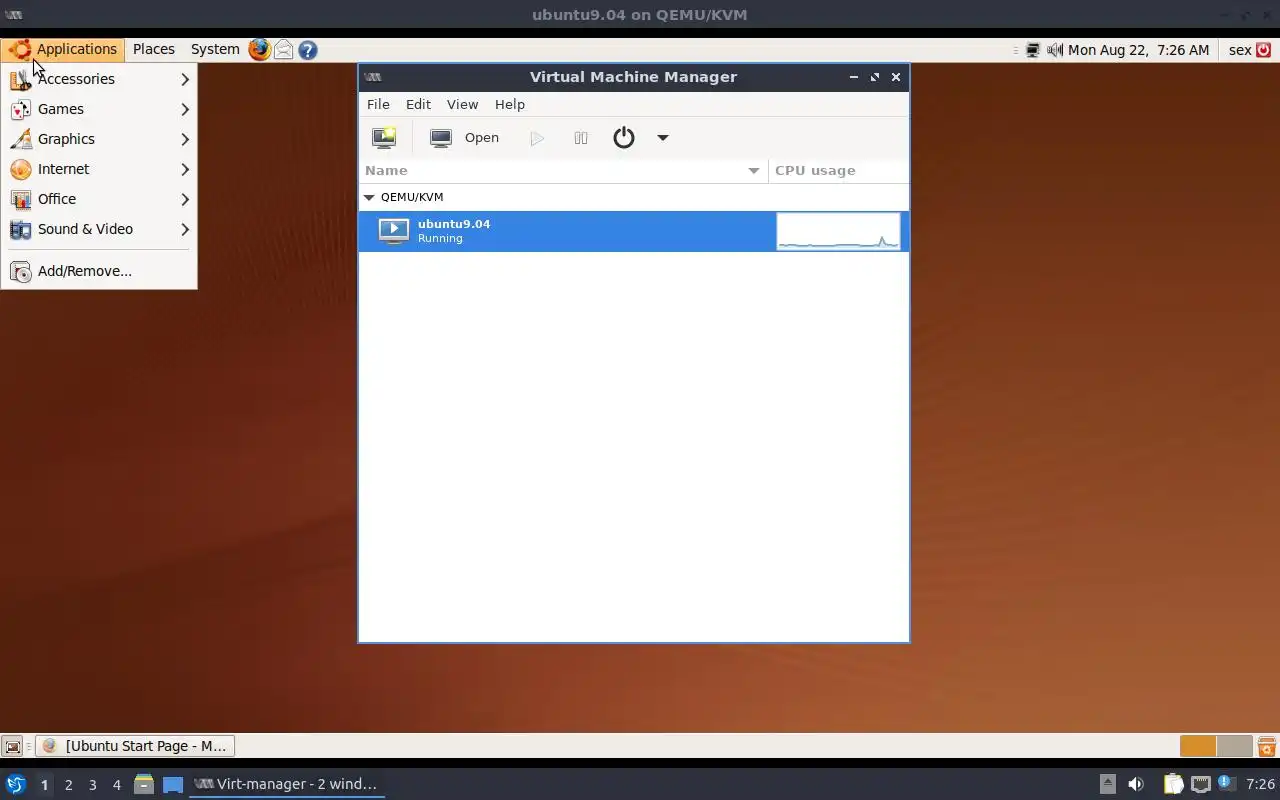Click the guest volume speaker icon
1280x800 pixels.
click(1055, 50)
